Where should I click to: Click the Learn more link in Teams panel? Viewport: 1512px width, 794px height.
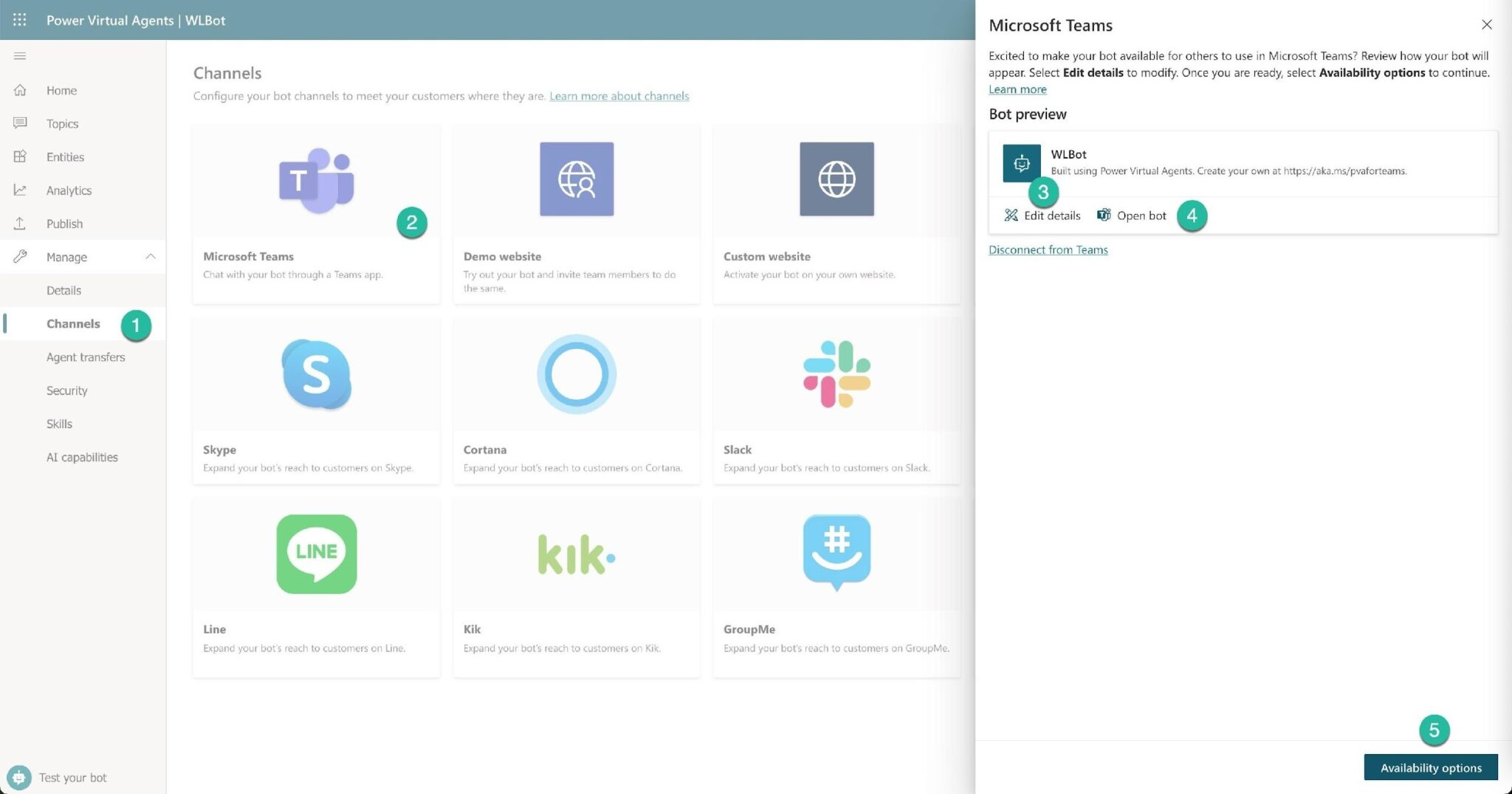[1017, 89]
